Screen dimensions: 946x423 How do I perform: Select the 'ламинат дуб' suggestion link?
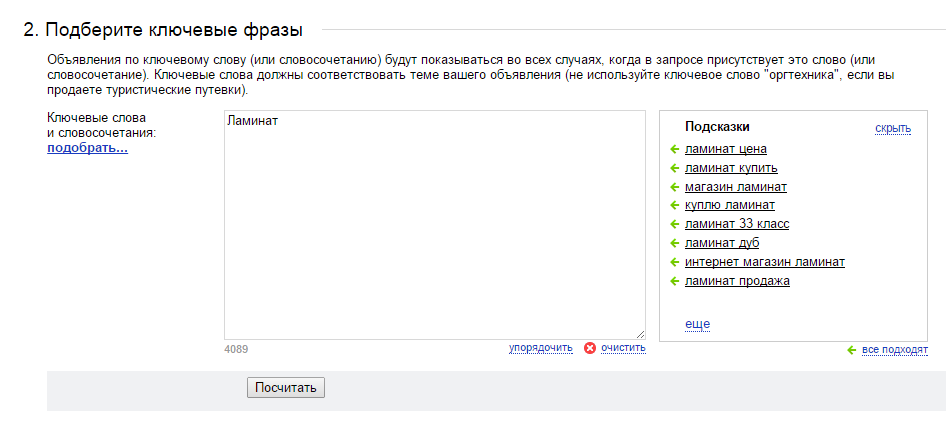722,243
